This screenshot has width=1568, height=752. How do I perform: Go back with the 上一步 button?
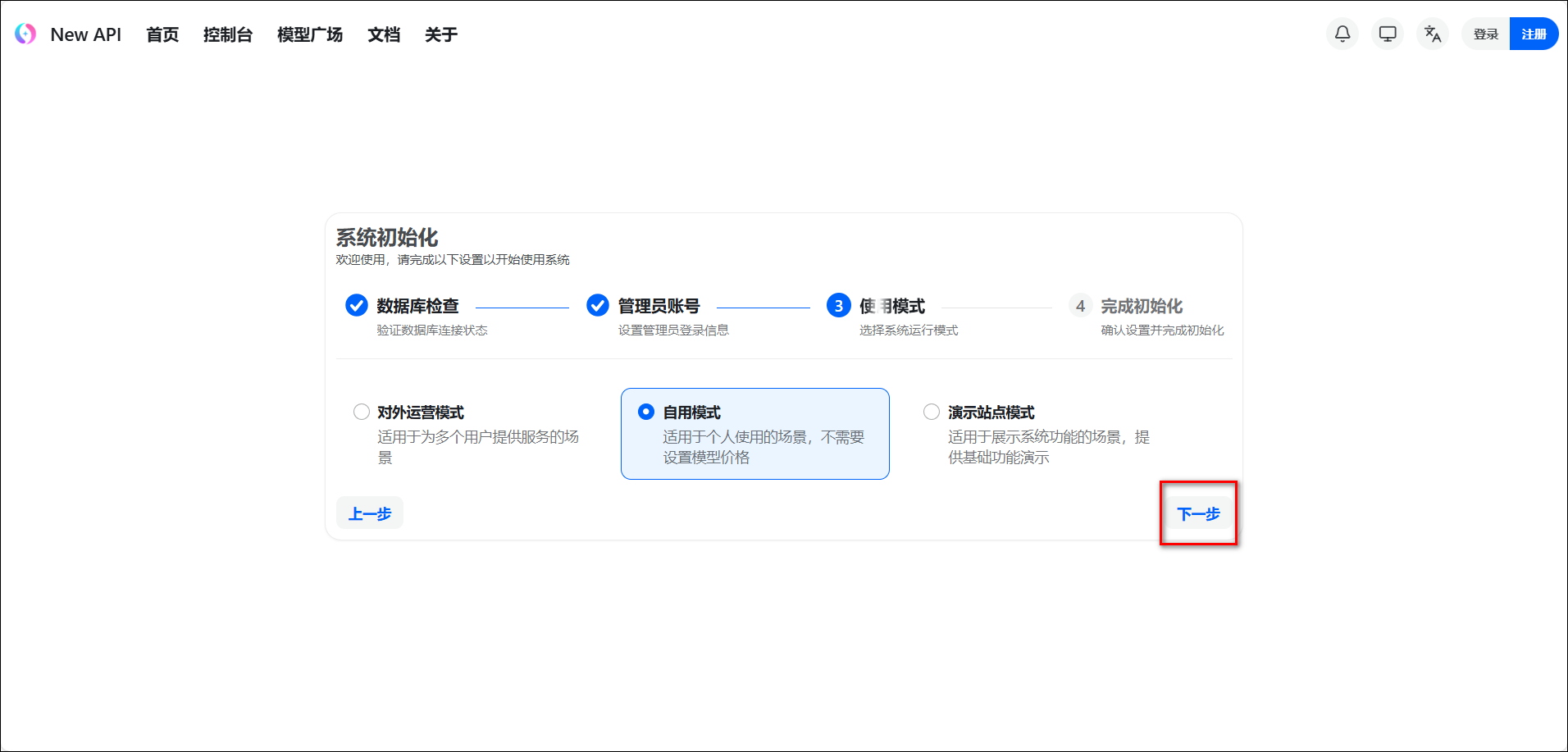[x=370, y=513]
